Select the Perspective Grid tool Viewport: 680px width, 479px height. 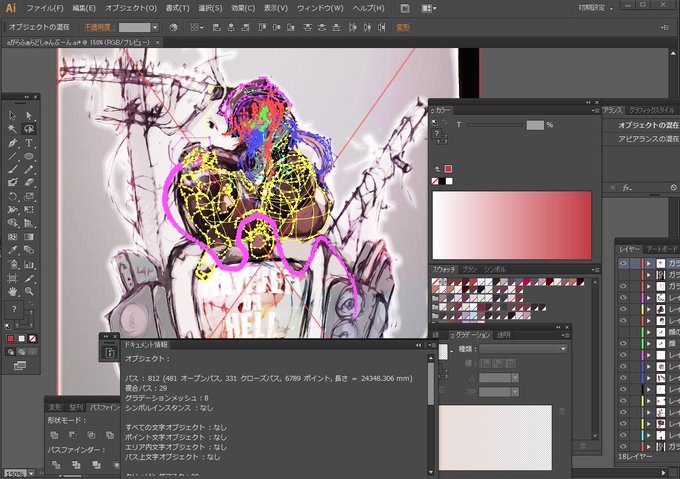29,223
